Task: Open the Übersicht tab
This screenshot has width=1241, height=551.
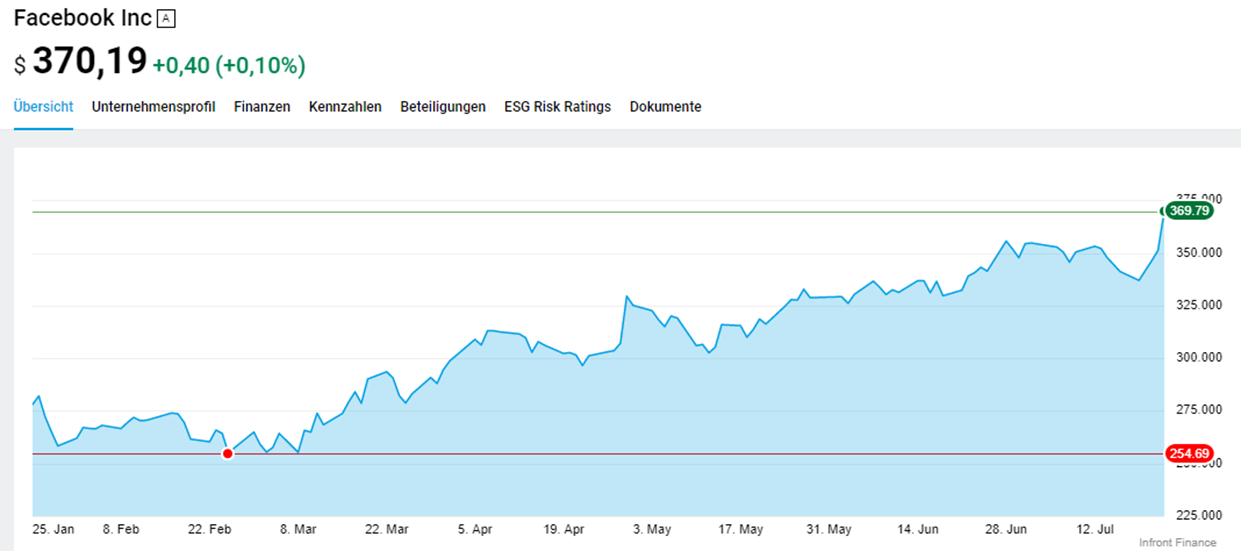Action: pos(43,107)
